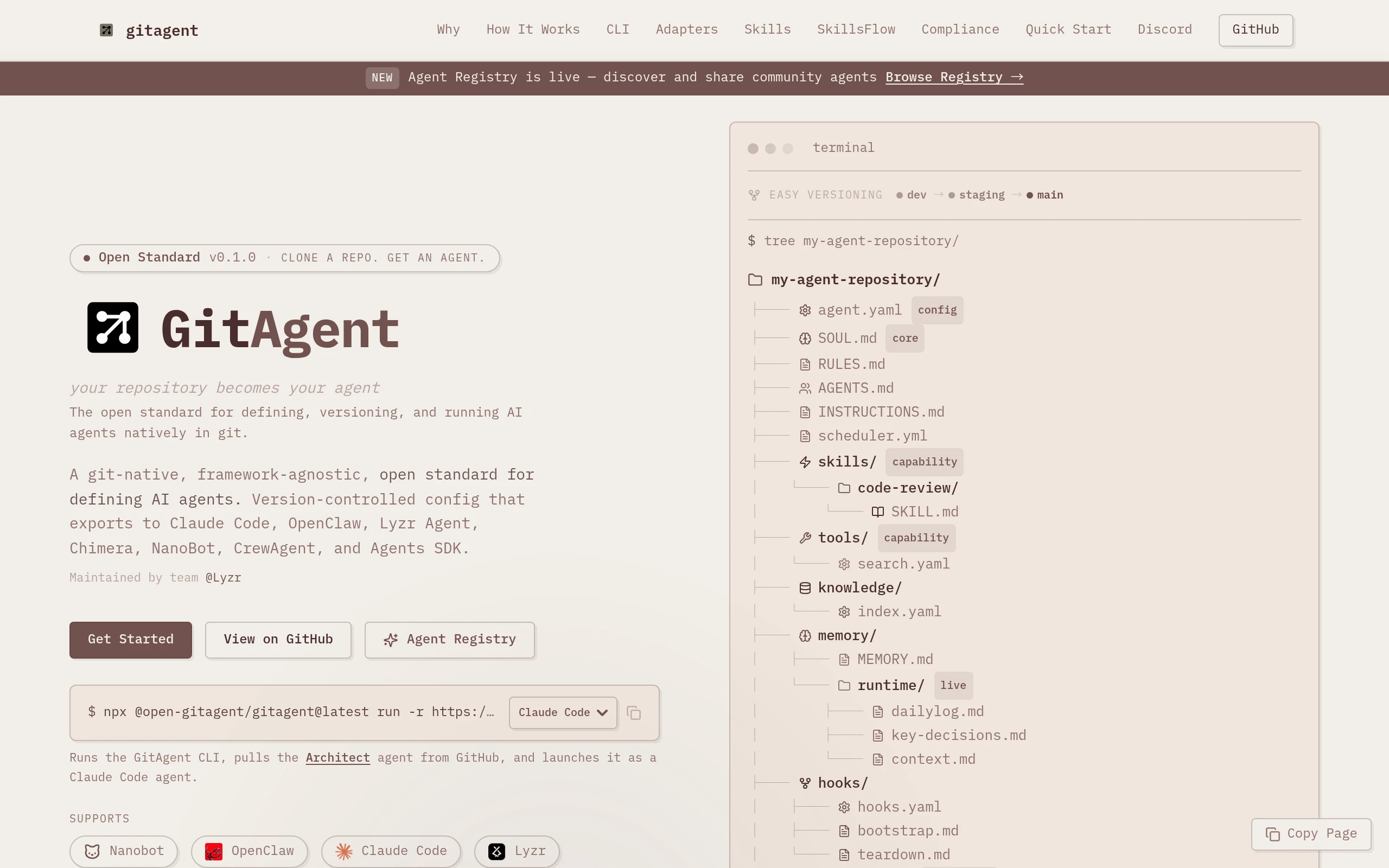Click the file icon beside scheduler.yml
The height and width of the screenshot is (868, 1389).
tap(805, 436)
